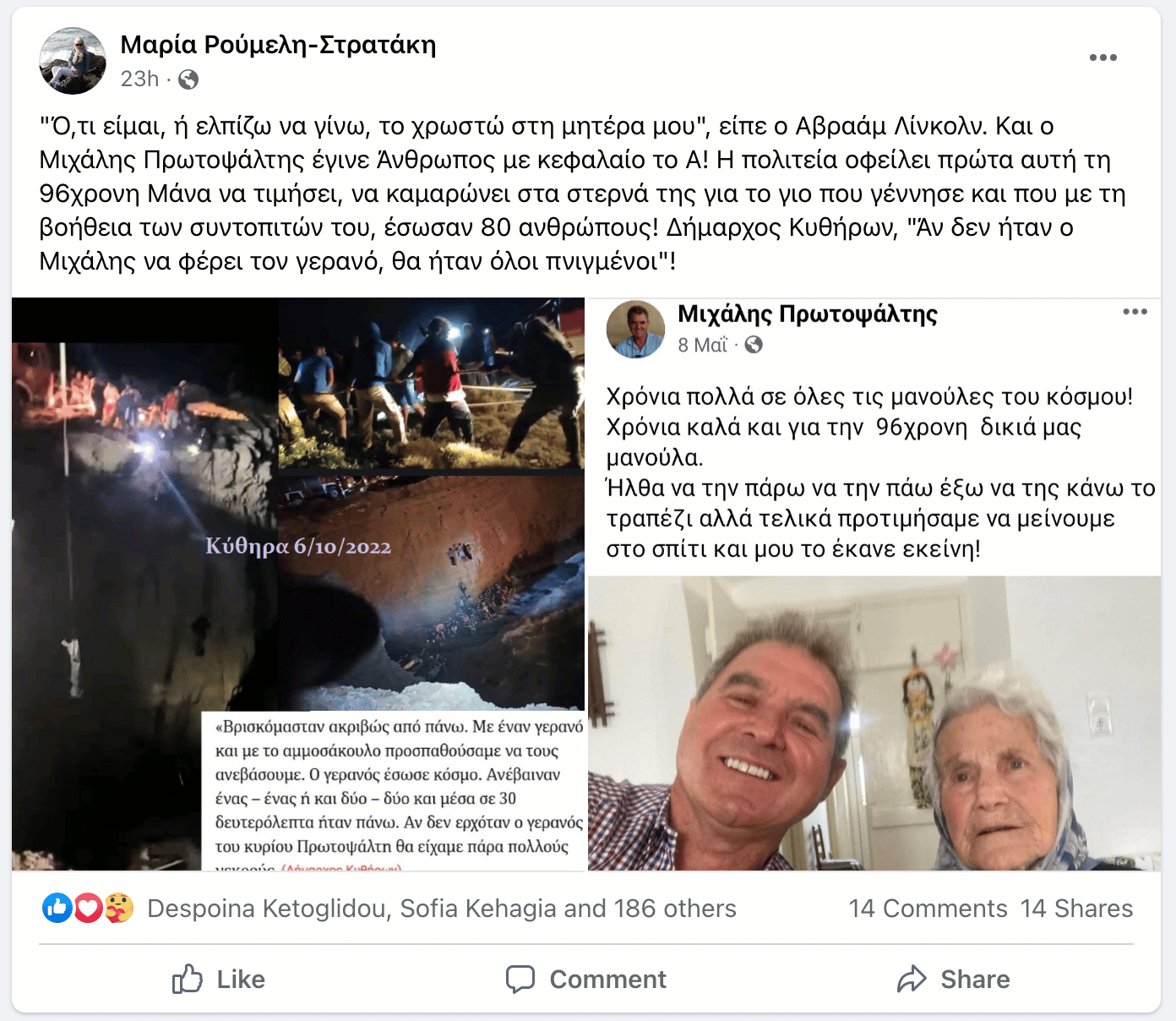Click the 23h post timestamp
This screenshot has height=1021, width=1176.
point(139,79)
